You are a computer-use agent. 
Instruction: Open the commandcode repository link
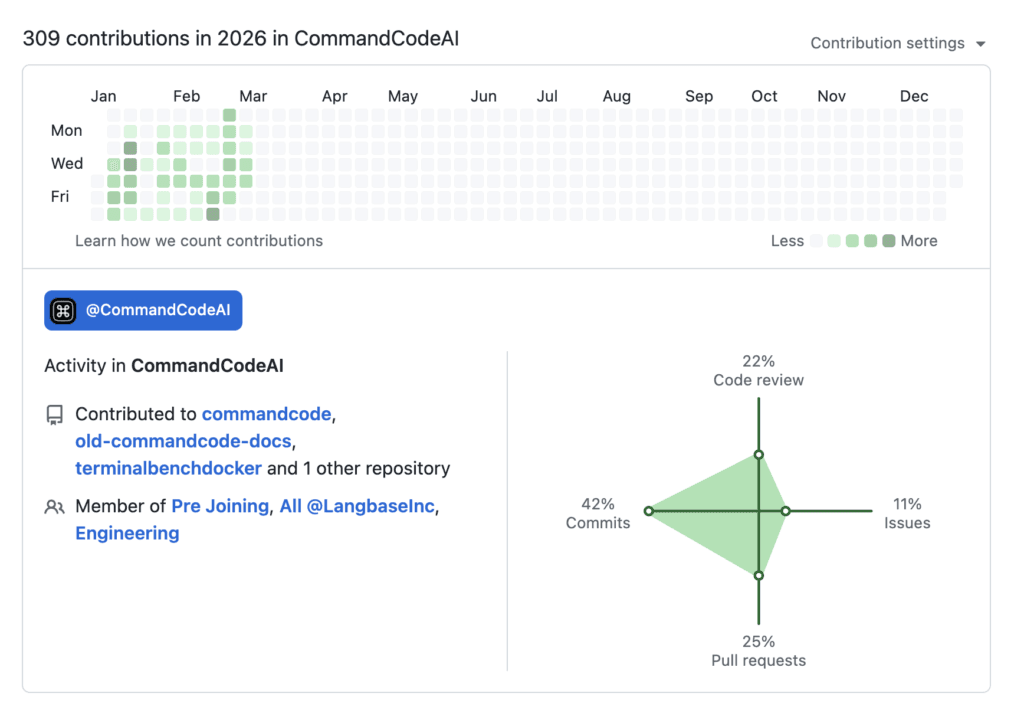(x=266, y=414)
